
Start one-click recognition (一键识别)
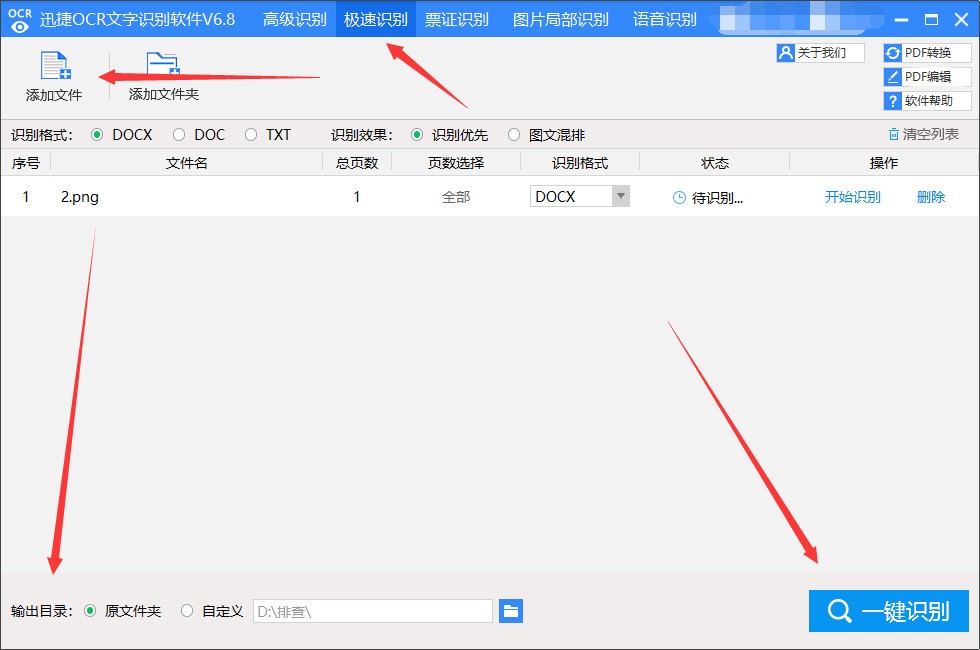click(889, 611)
